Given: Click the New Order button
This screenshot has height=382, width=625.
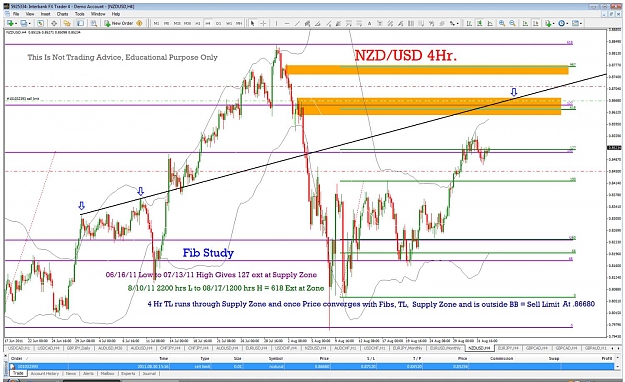Looking at the screenshot, I should [x=118, y=24].
